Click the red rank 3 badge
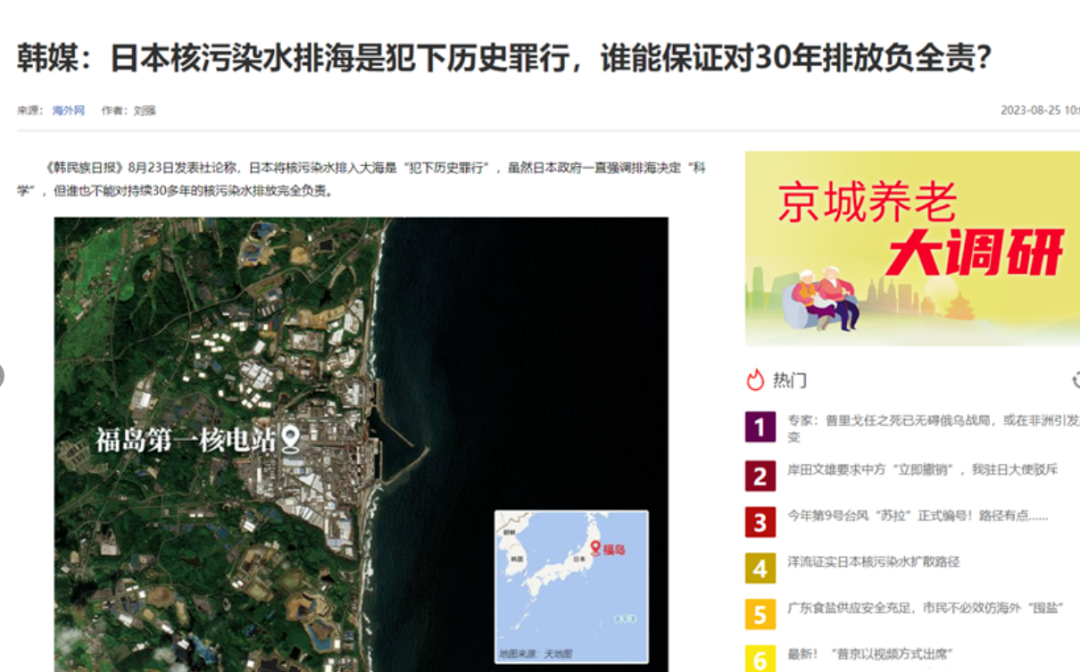Screen dimensions: 1080x672 point(760,522)
